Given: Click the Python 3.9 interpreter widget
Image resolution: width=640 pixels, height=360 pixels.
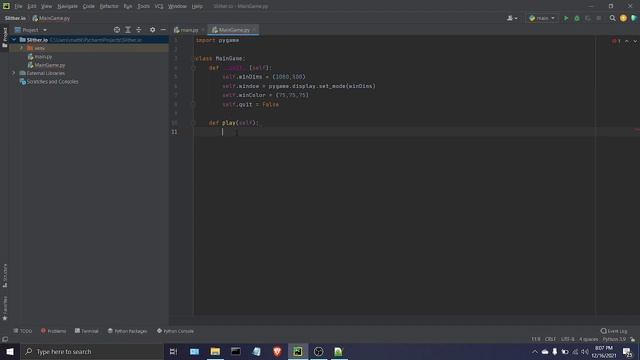Looking at the screenshot, I should (x=614, y=339).
